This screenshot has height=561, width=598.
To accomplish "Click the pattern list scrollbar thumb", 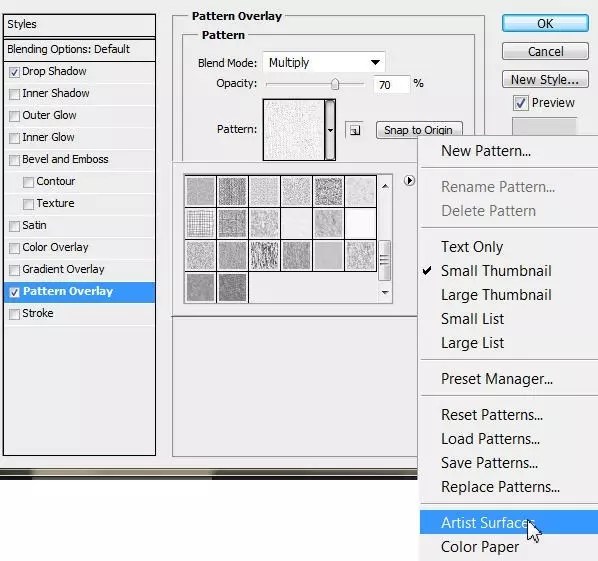I will [x=384, y=260].
